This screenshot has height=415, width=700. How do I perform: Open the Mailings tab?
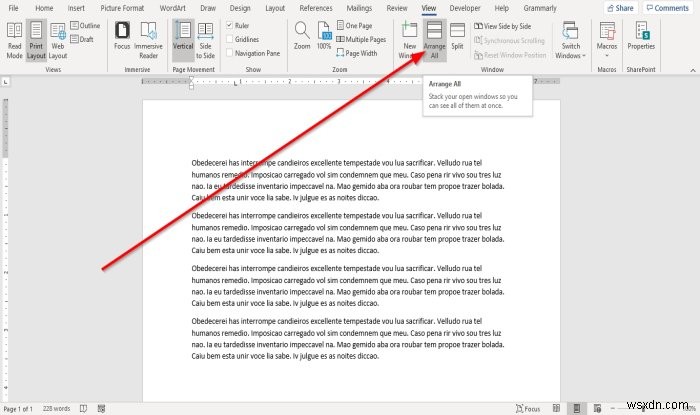tap(359, 8)
